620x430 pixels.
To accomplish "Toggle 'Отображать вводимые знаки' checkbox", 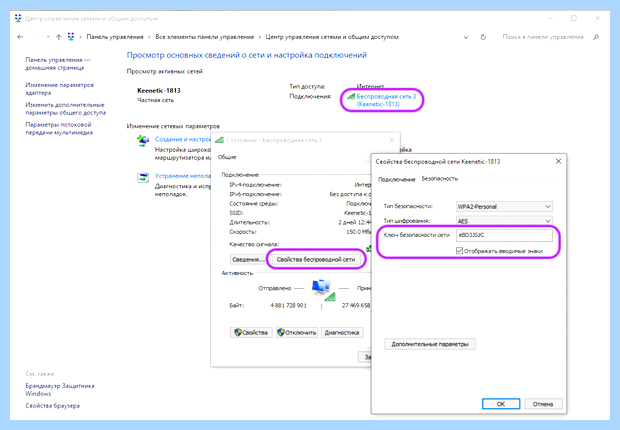I will (x=459, y=251).
